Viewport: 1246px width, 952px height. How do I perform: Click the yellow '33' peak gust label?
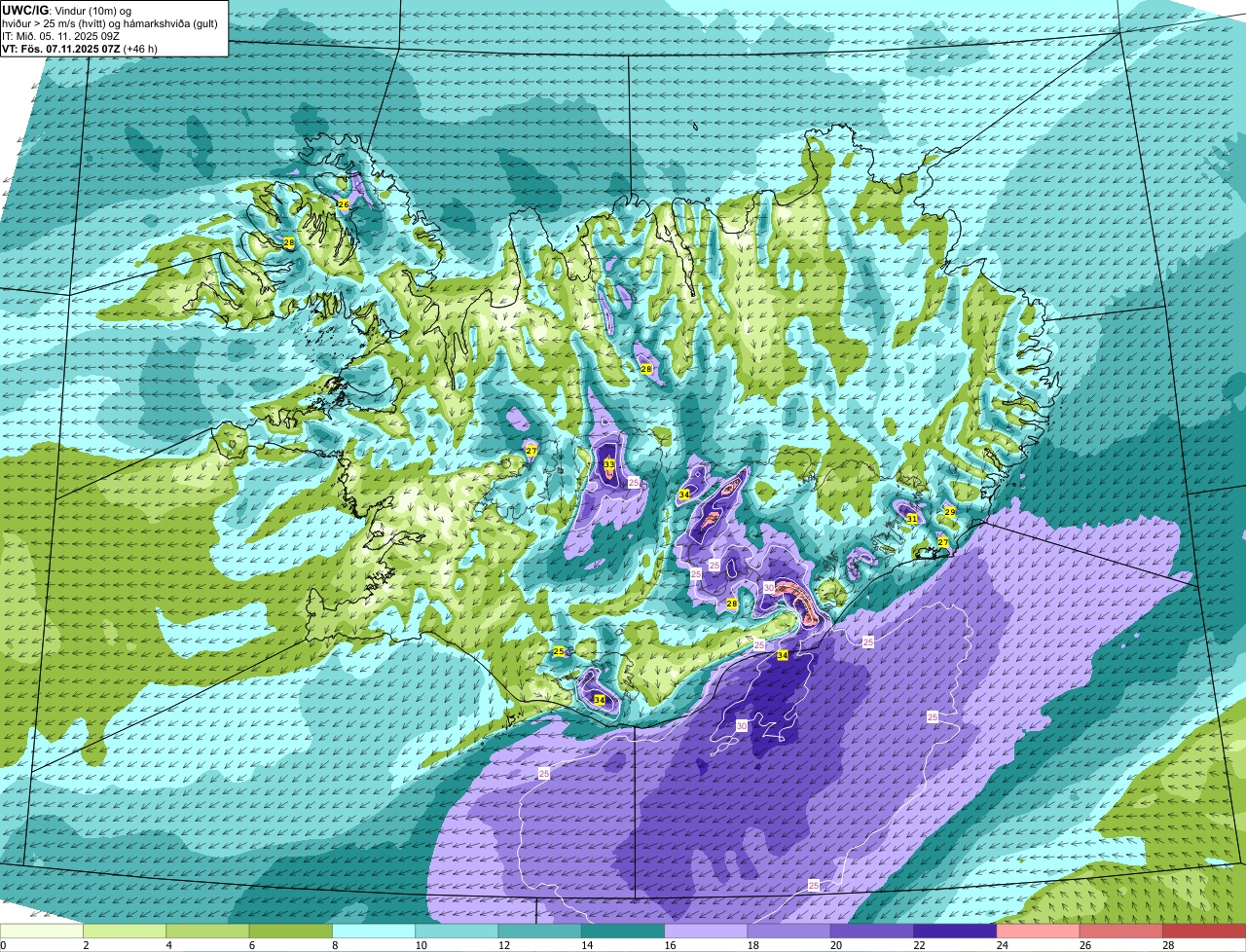tap(609, 464)
